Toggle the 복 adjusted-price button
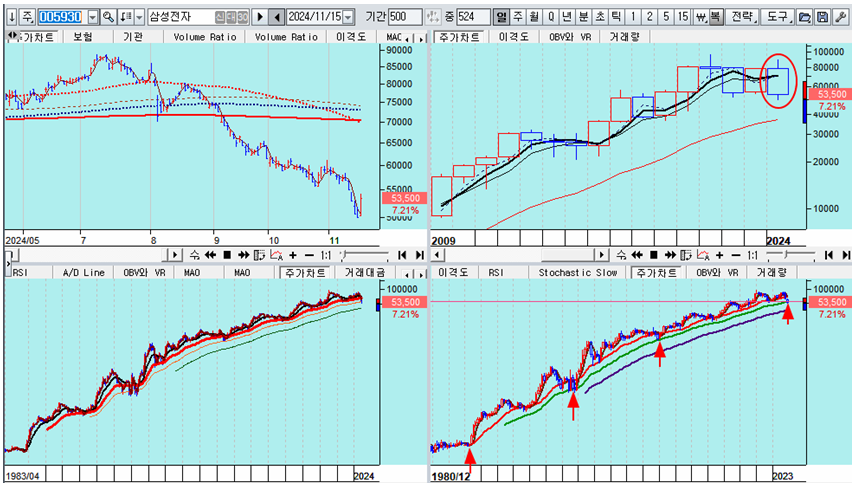This screenshot has height=485, width=855. click(x=715, y=17)
